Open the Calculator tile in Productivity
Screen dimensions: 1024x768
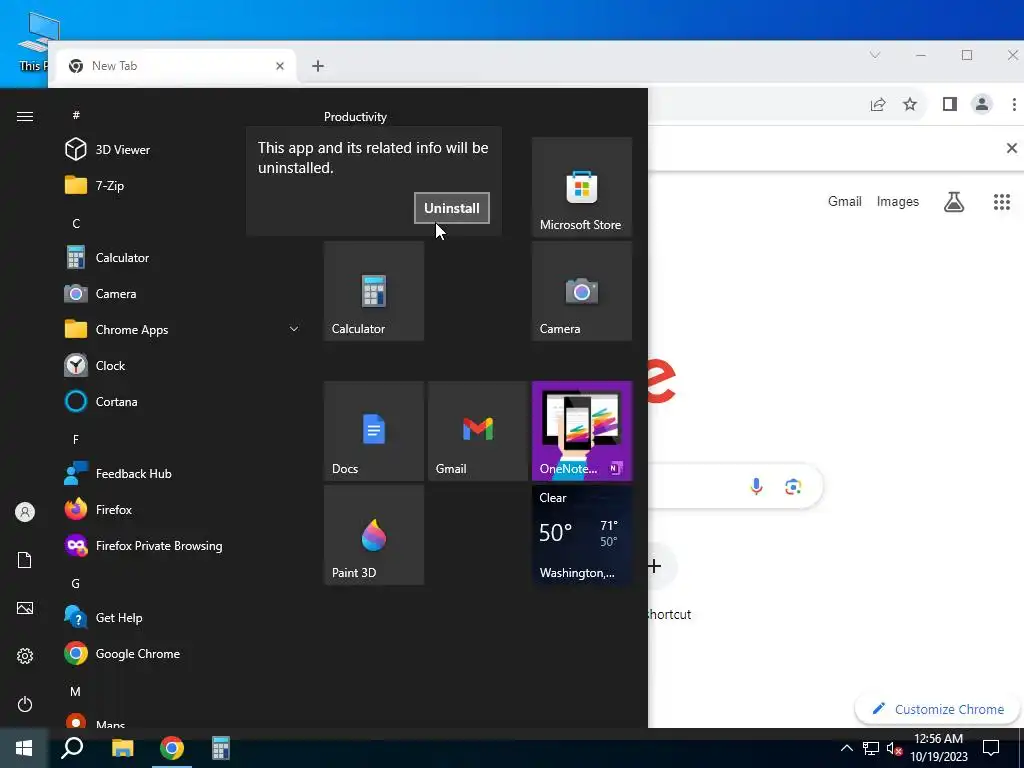pos(374,291)
